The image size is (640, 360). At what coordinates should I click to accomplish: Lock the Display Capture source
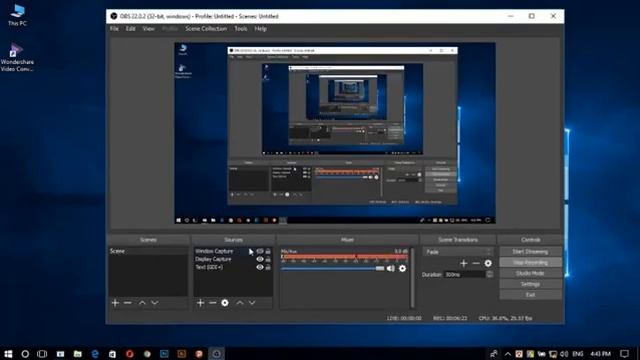pyautogui.click(x=268, y=259)
